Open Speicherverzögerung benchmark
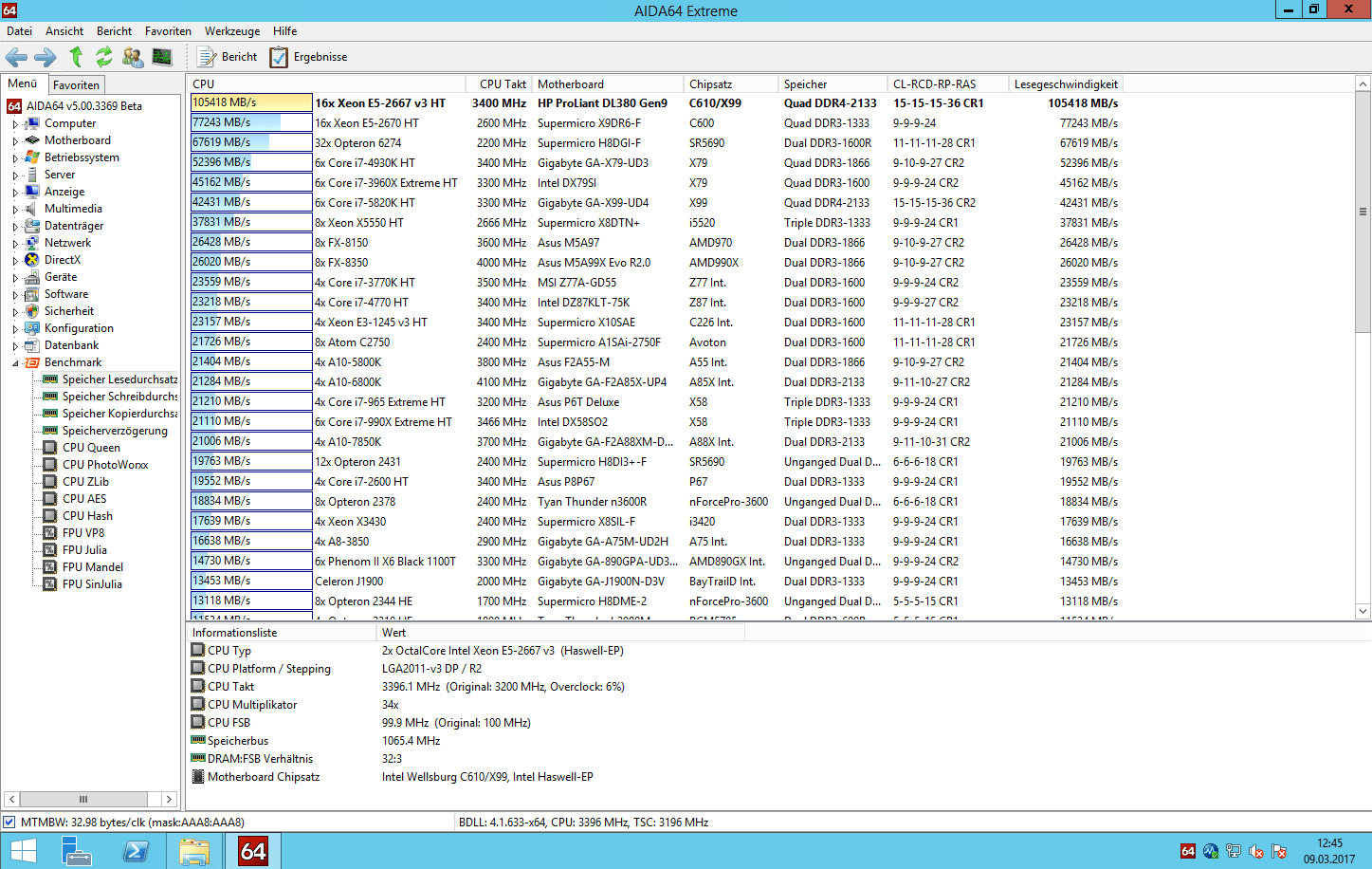Screen dimensions: 1372x869 pyautogui.click(x=115, y=431)
